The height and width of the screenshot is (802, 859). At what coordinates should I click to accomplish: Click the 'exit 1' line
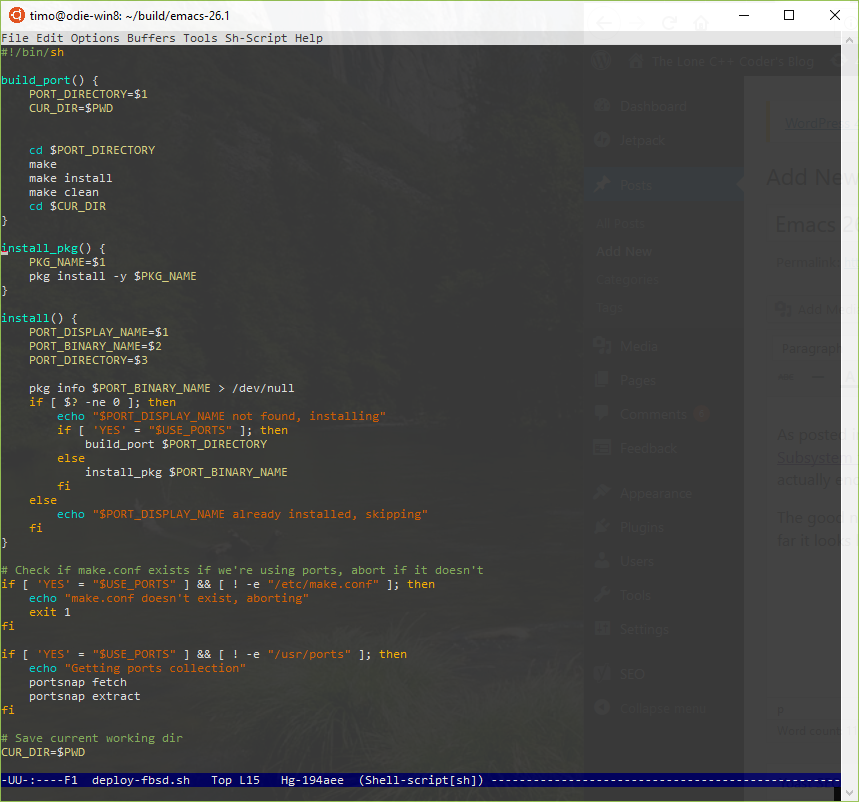(x=50, y=612)
